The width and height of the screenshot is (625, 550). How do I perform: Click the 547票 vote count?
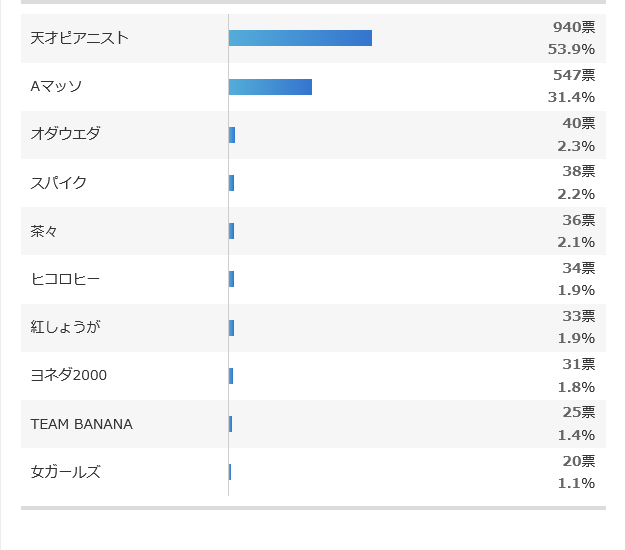(x=574, y=75)
